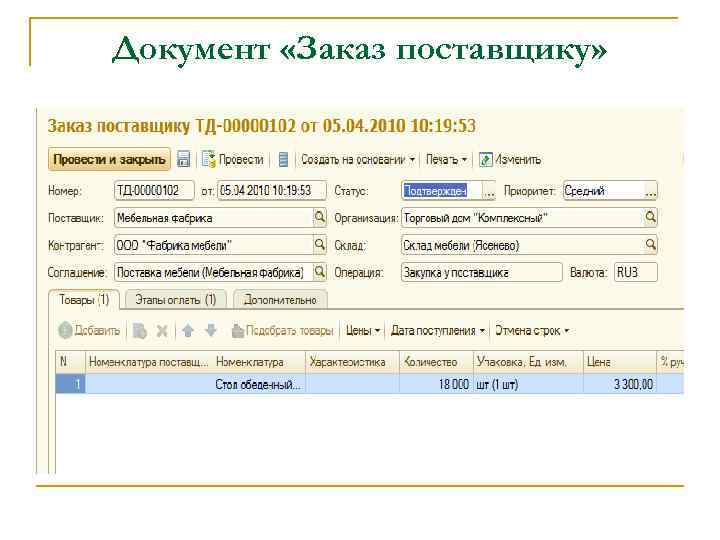This screenshot has width=720, height=540.
Task: Click the green Добавить plus icon
Action: (x=65, y=331)
